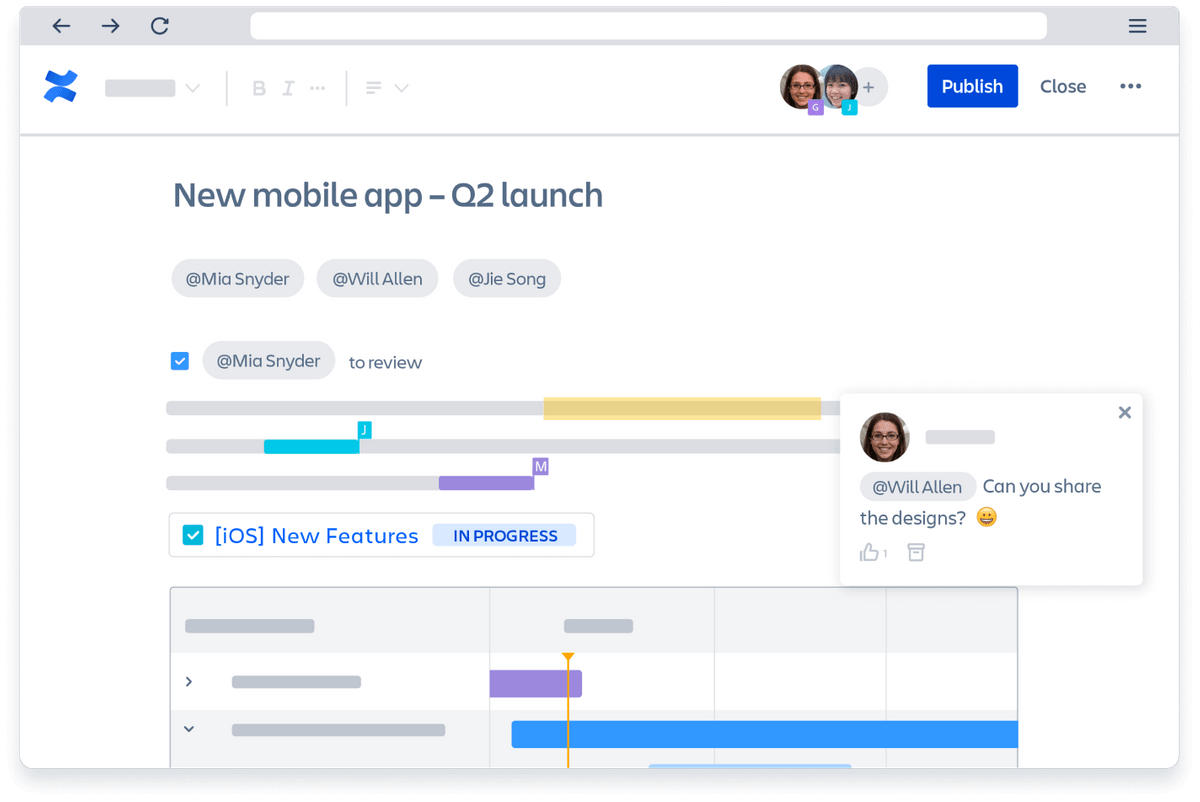
Task: Click the page title New mobile app – Q2 launch
Action: 388,195
